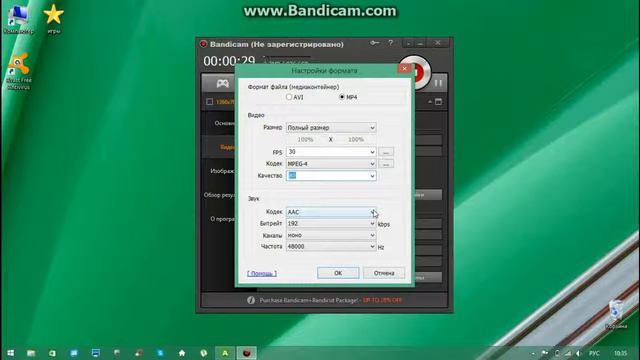The width and height of the screenshot is (640, 360).
Task: Open File Explorer from the taskbar
Action: point(31,353)
